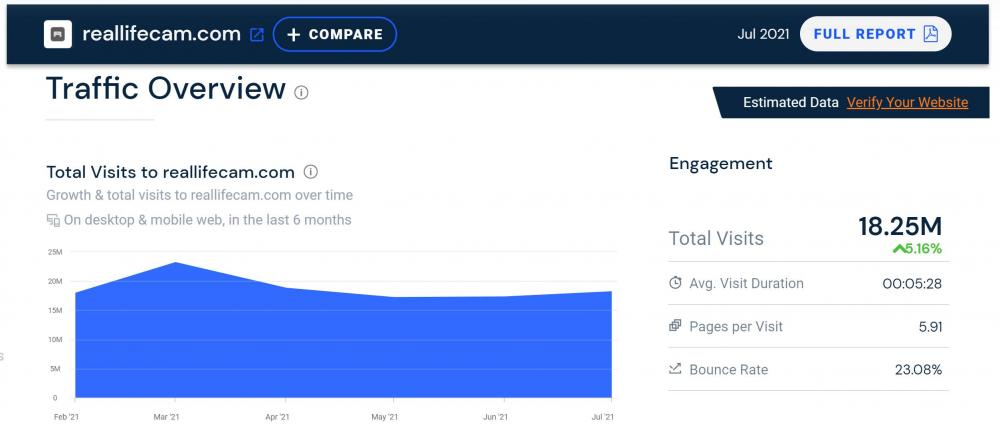Click the Mar '21 peak on the chart
This screenshot has height=440, width=1000.
176,263
